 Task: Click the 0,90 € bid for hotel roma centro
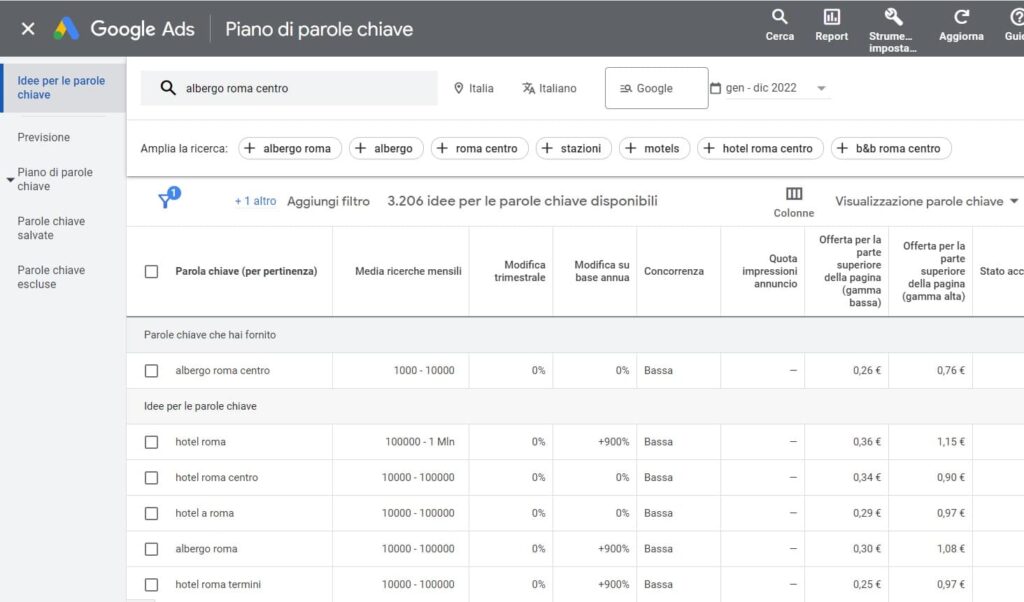tap(951, 478)
